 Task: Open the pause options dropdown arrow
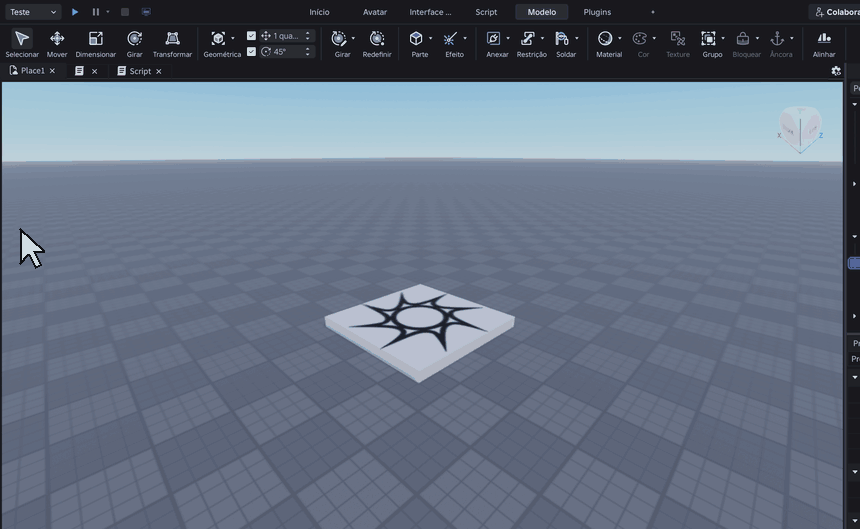[x=108, y=12]
